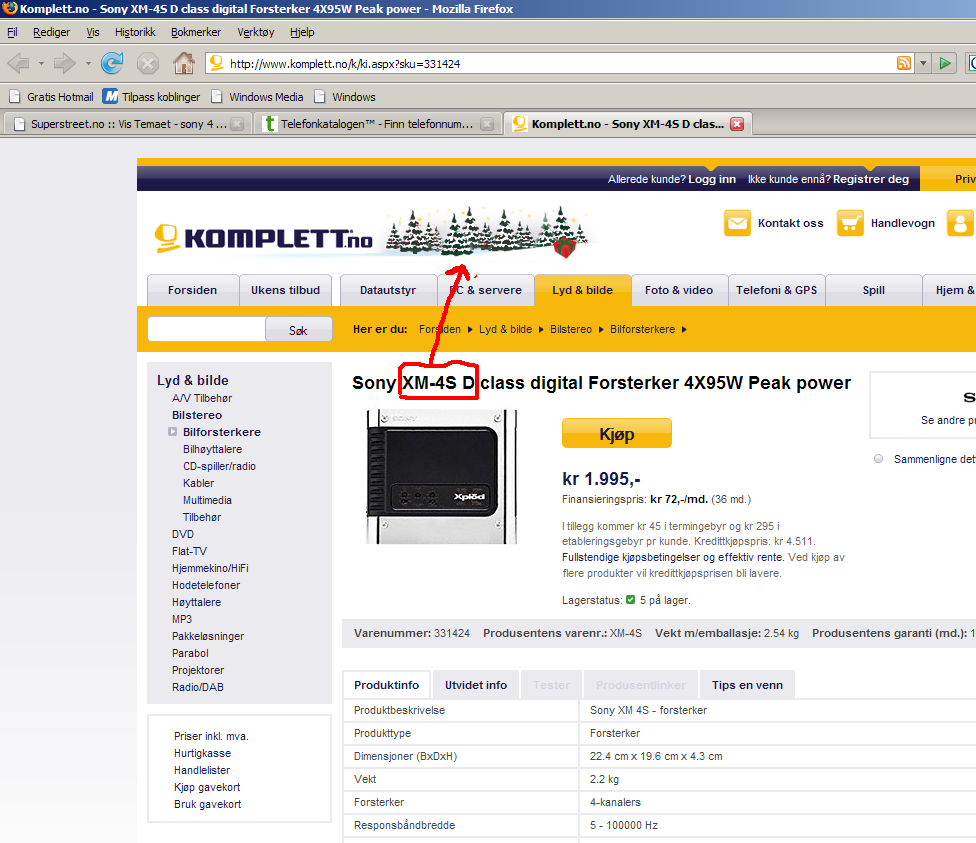Image resolution: width=976 pixels, height=843 pixels.
Task: Click the Registrer deg link
Action: pos(871,179)
